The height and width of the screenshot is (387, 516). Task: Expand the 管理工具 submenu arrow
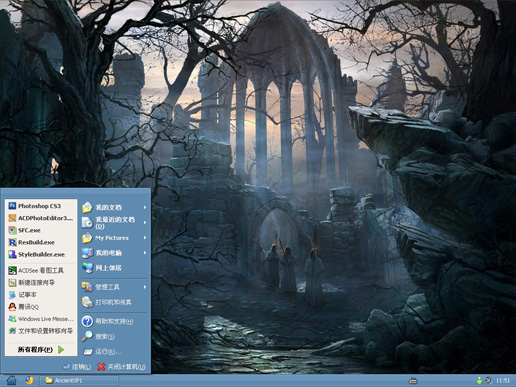click(145, 287)
